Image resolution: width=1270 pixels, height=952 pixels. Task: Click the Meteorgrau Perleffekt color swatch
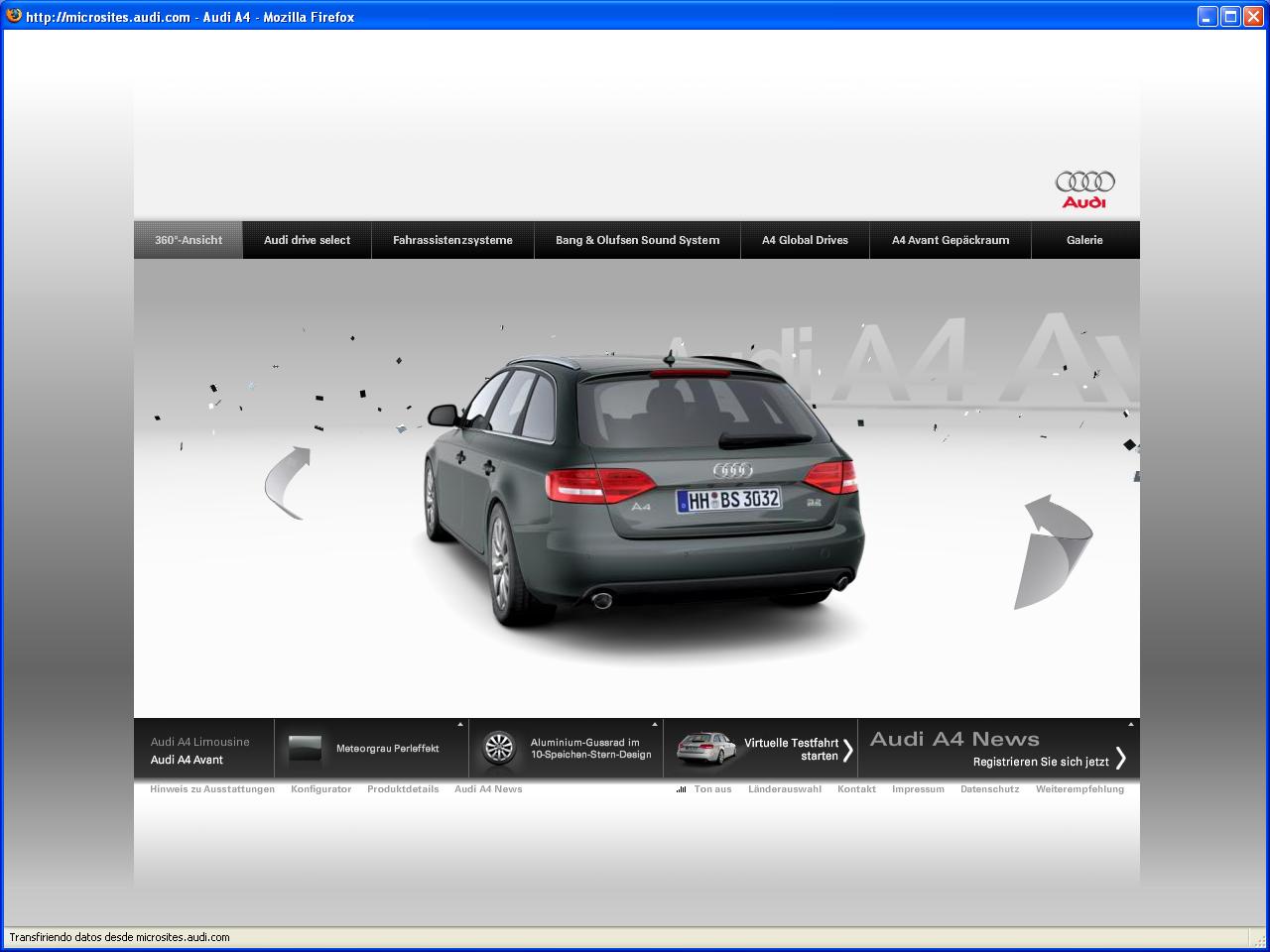point(305,749)
